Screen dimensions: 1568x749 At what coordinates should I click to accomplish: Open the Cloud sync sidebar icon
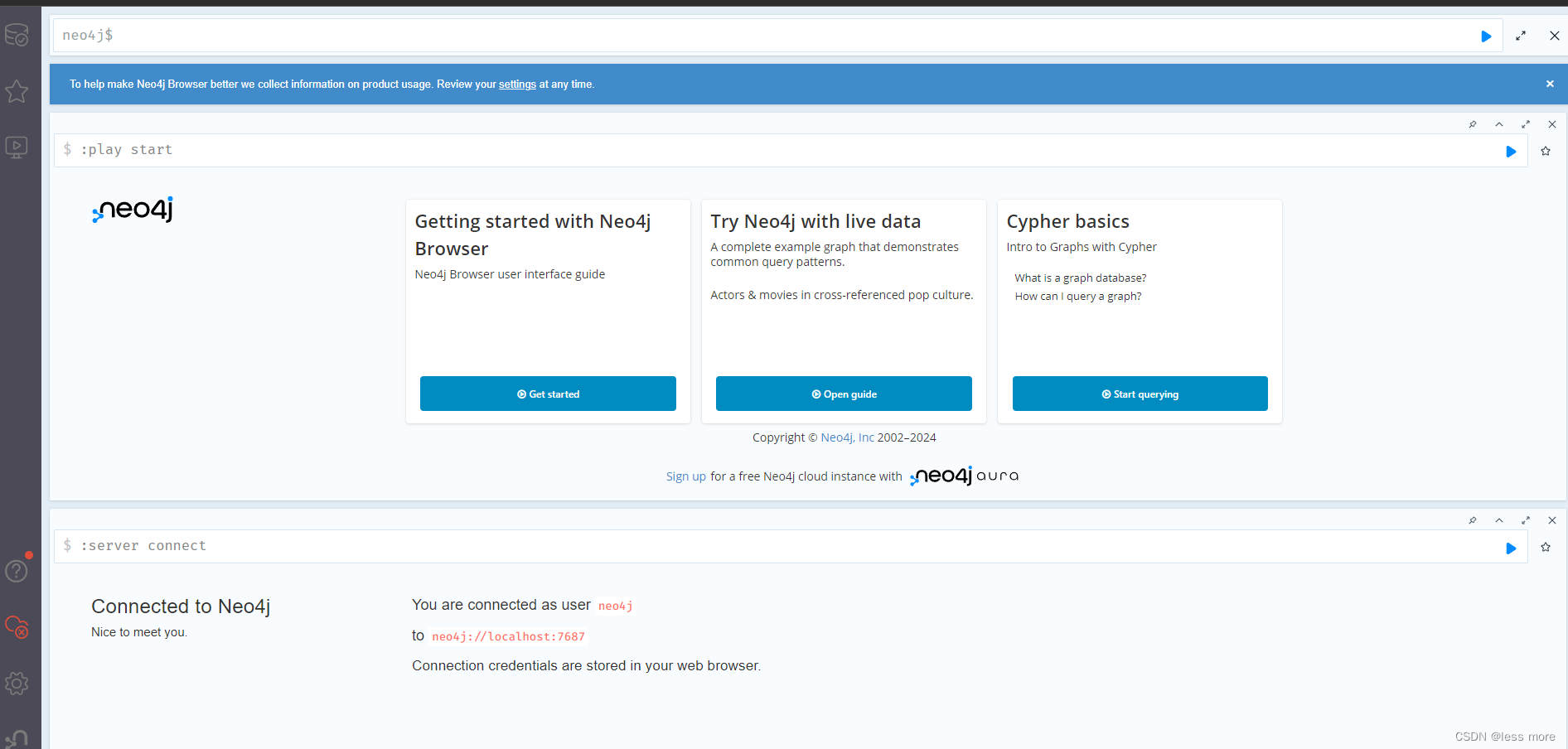(x=17, y=627)
